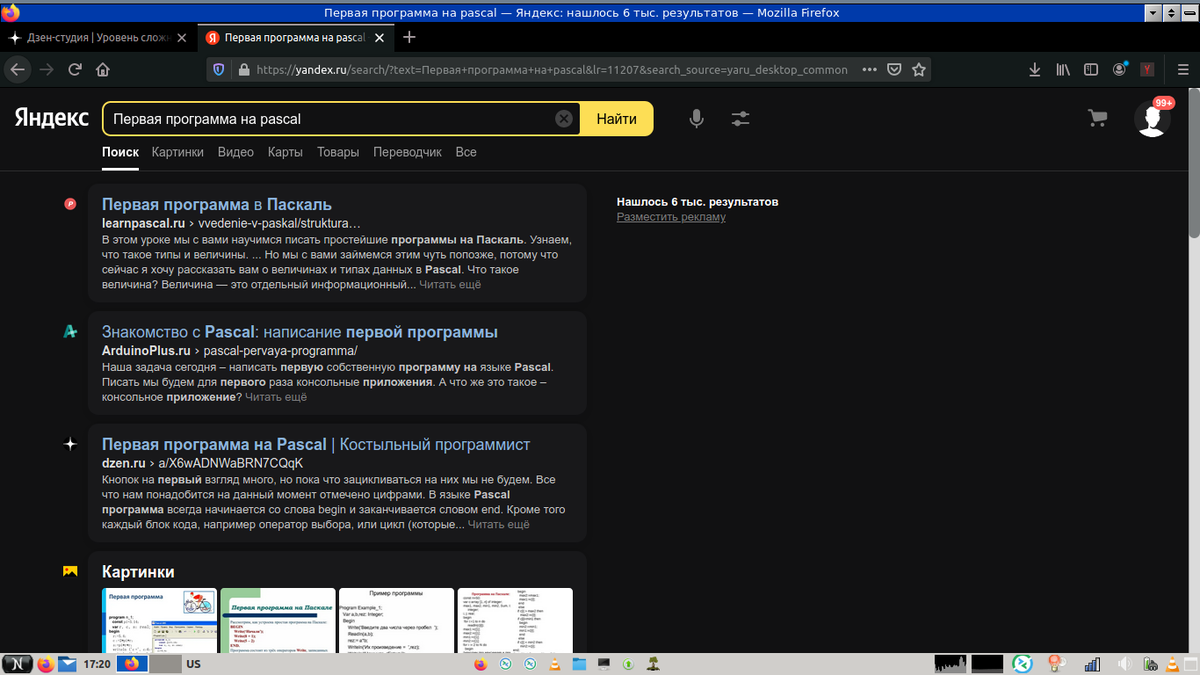Expand Читать ещё in ArduinoPlus result
Screen dimensions: 1200x675
pyautogui.click(x=276, y=397)
